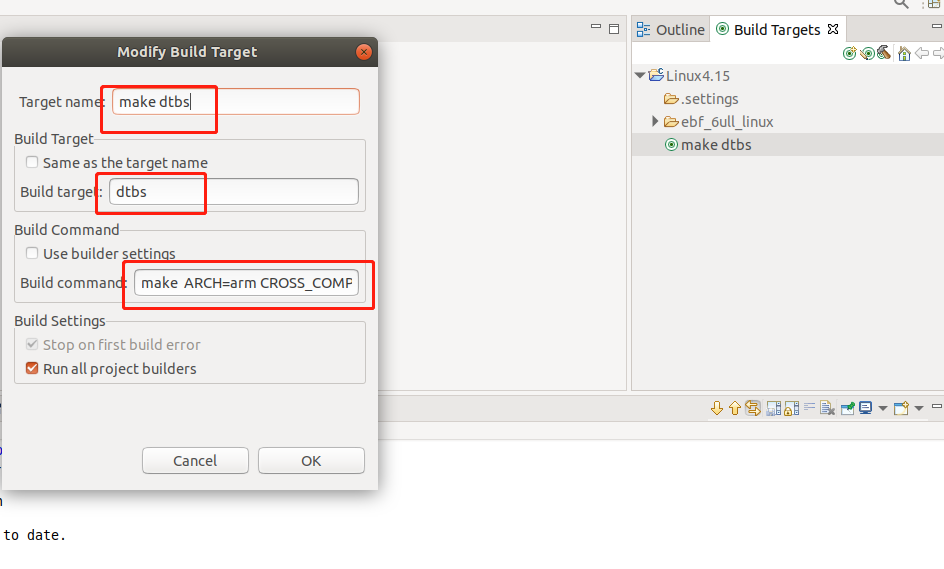Click the yellow down arrow console icon

(x=716, y=408)
